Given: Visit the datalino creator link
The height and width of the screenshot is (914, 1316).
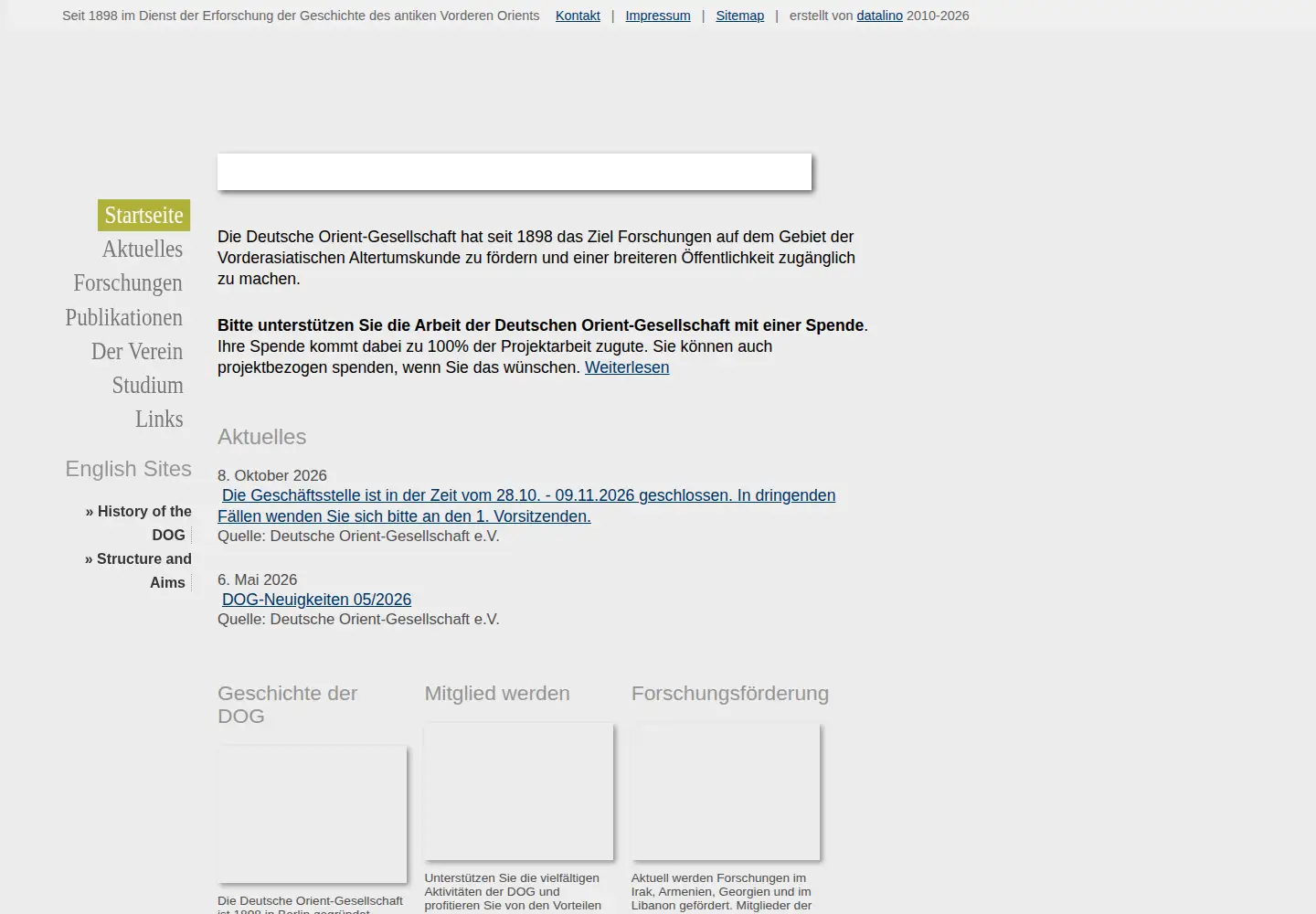Looking at the screenshot, I should [x=879, y=16].
